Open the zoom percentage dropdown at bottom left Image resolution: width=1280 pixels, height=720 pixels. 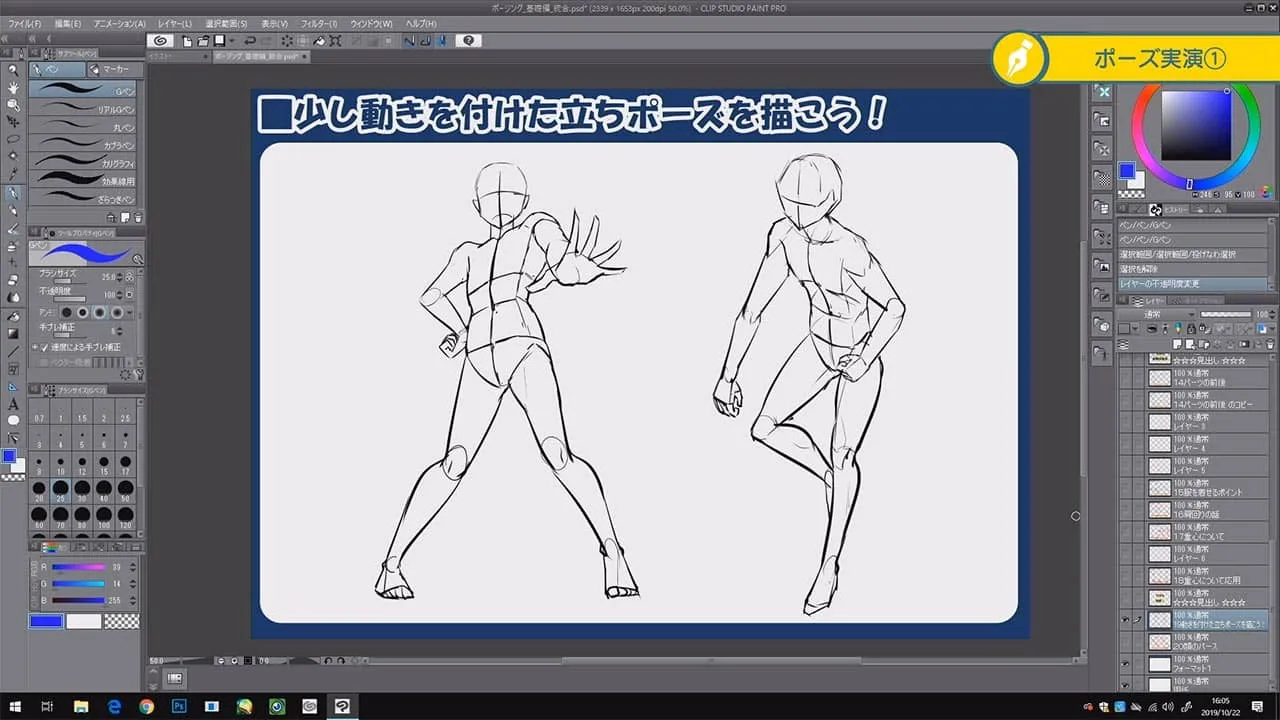pos(160,661)
